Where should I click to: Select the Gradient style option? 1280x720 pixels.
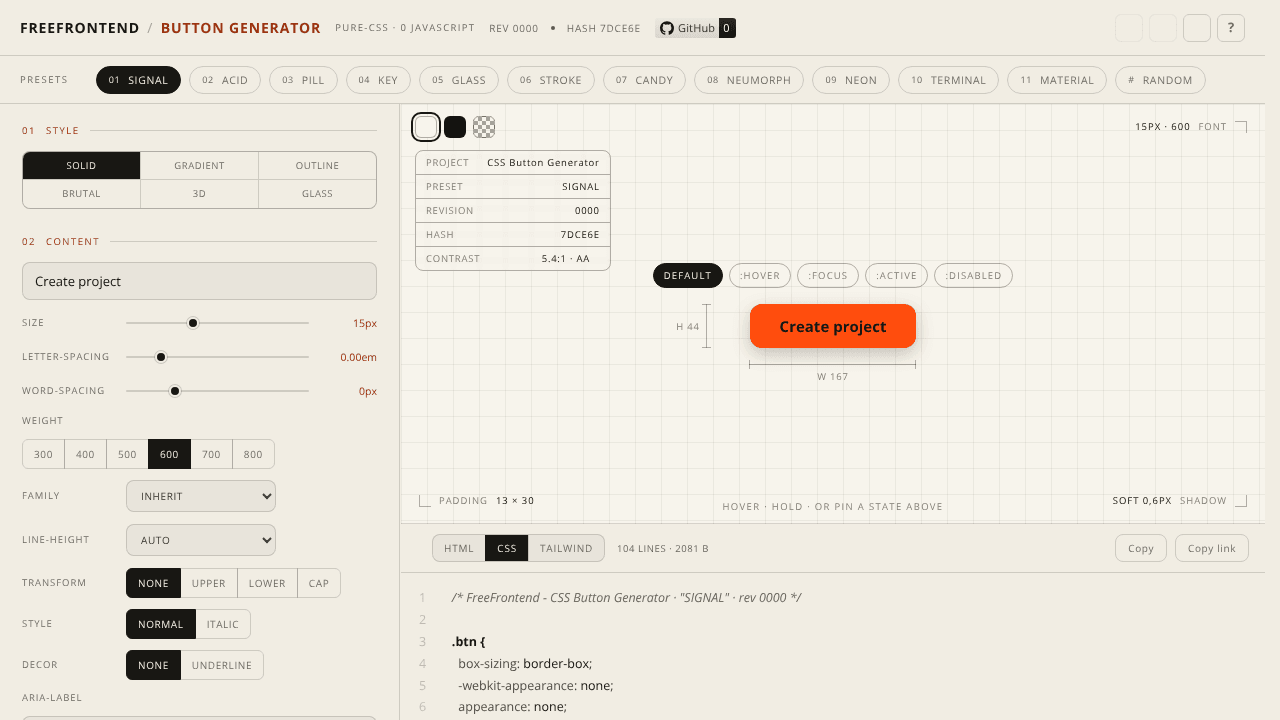click(199, 166)
